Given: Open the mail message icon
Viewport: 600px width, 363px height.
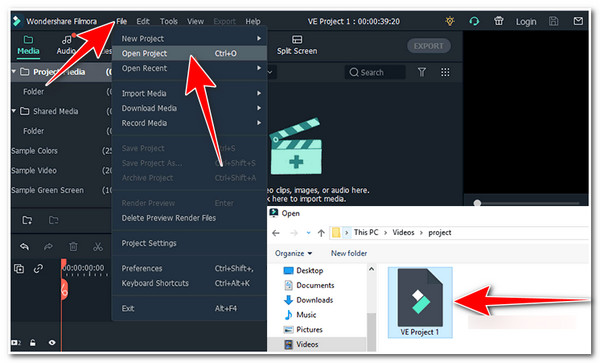Looking at the screenshot, I should click(578, 21).
